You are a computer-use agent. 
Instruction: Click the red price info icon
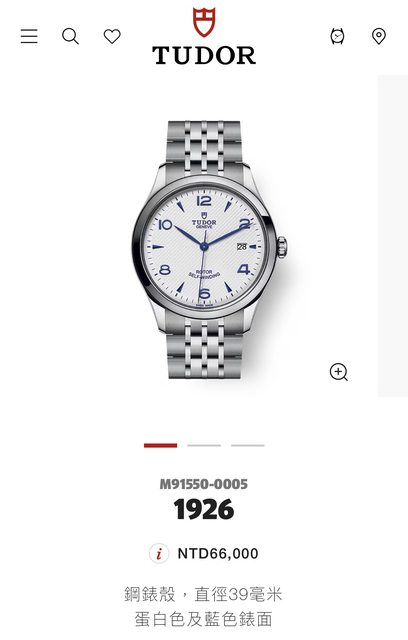pyautogui.click(x=159, y=553)
